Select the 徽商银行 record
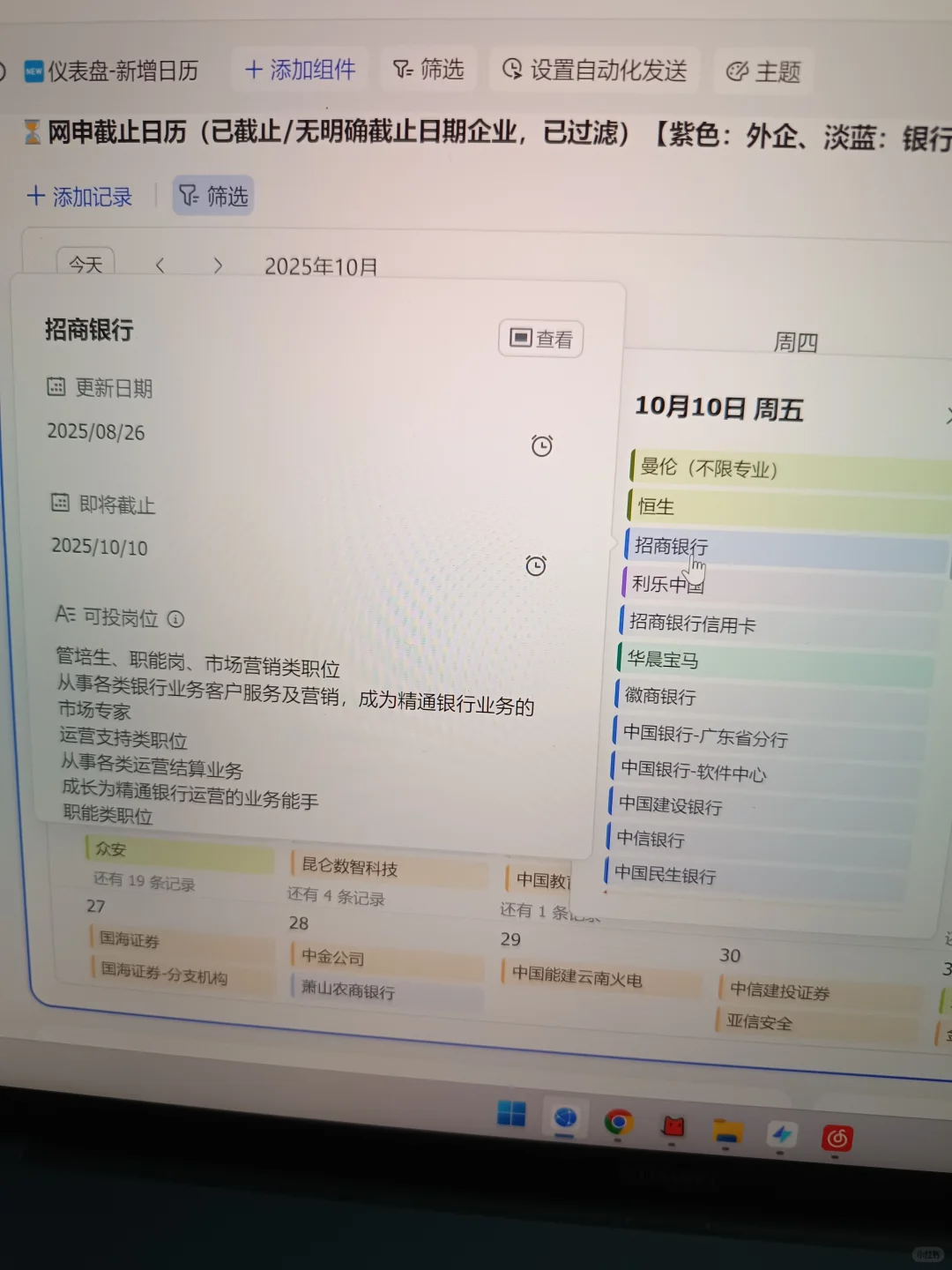Image resolution: width=952 pixels, height=1270 pixels. point(771,700)
